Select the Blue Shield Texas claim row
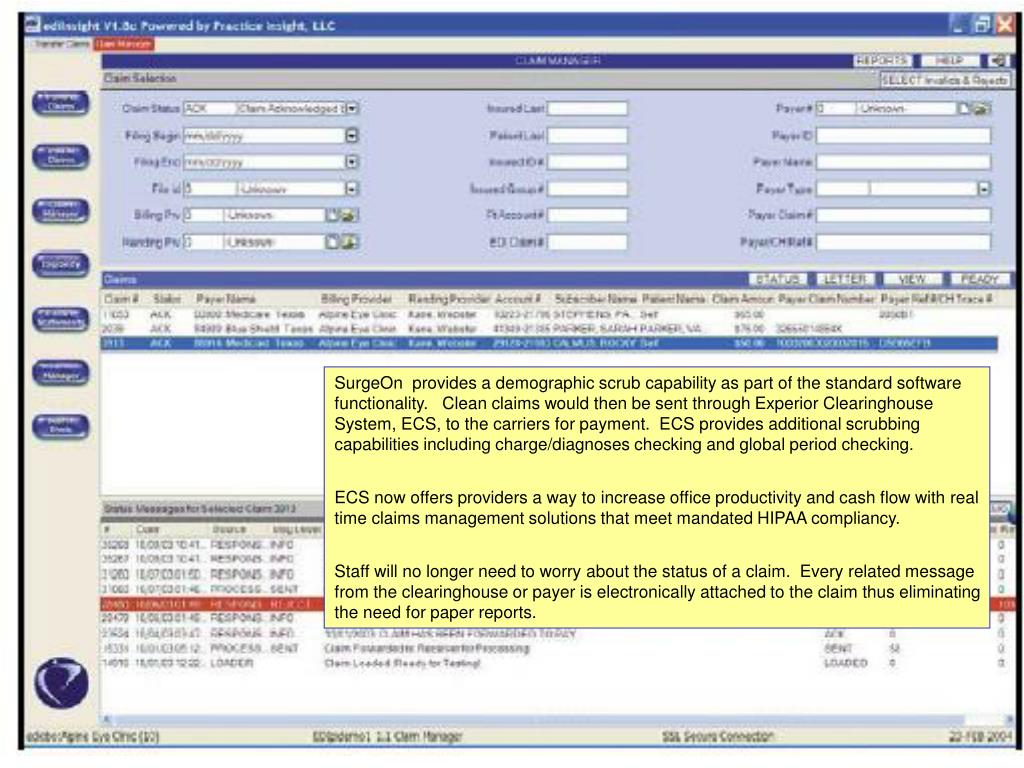 [549, 328]
